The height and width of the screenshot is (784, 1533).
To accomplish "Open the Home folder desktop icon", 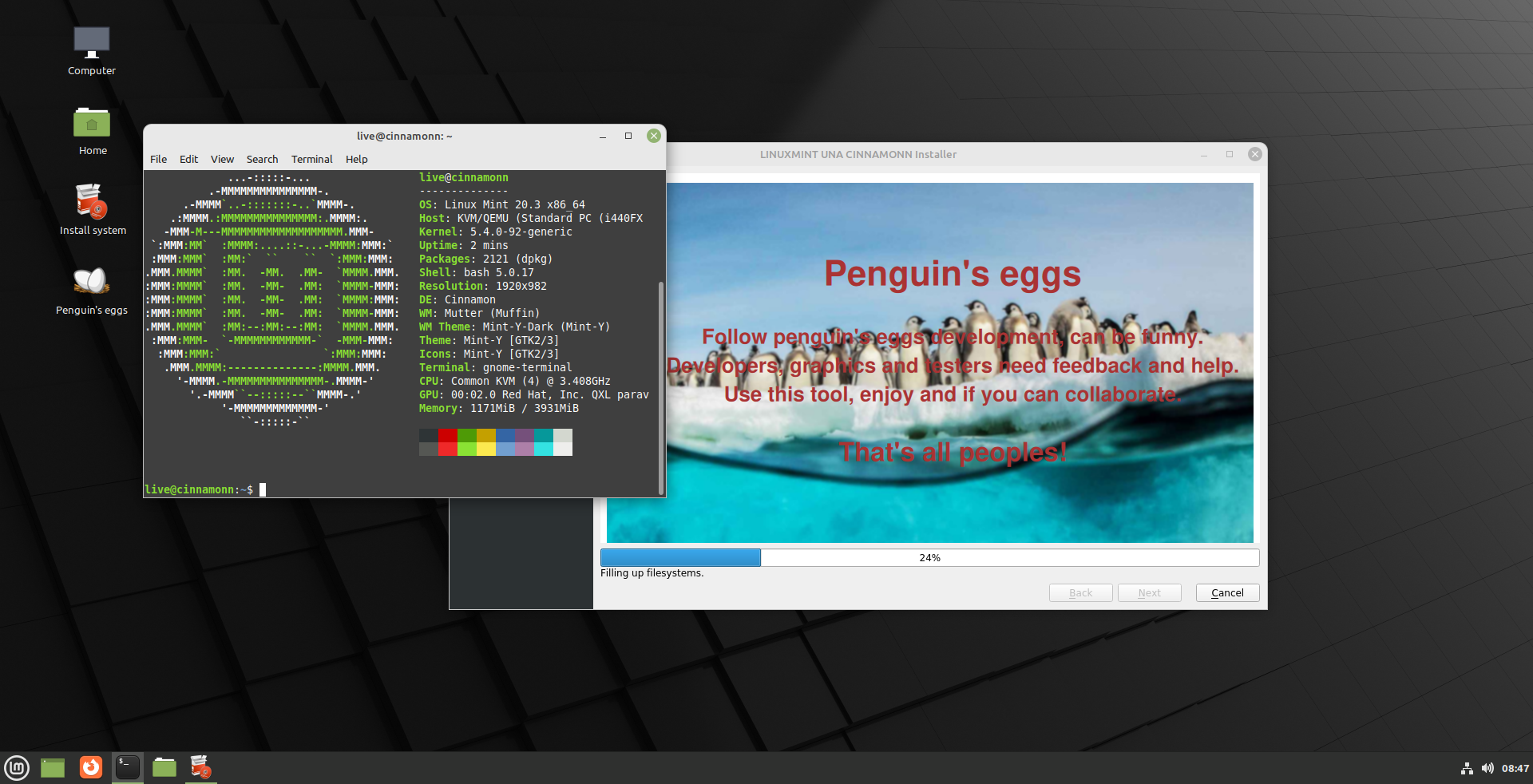I will [x=92, y=131].
